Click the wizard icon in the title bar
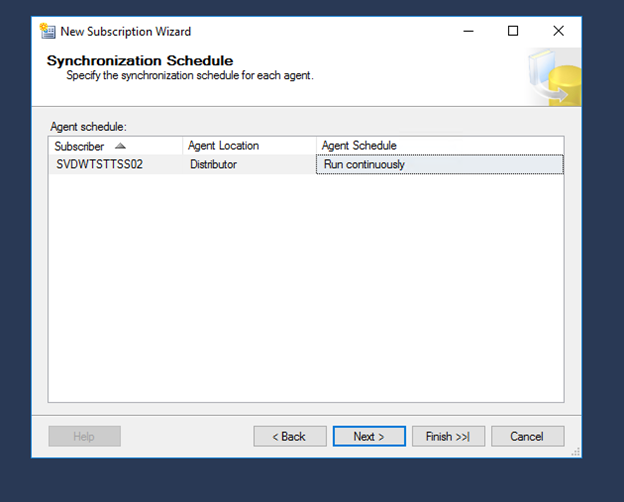This screenshot has height=502, width=624. 48,31
